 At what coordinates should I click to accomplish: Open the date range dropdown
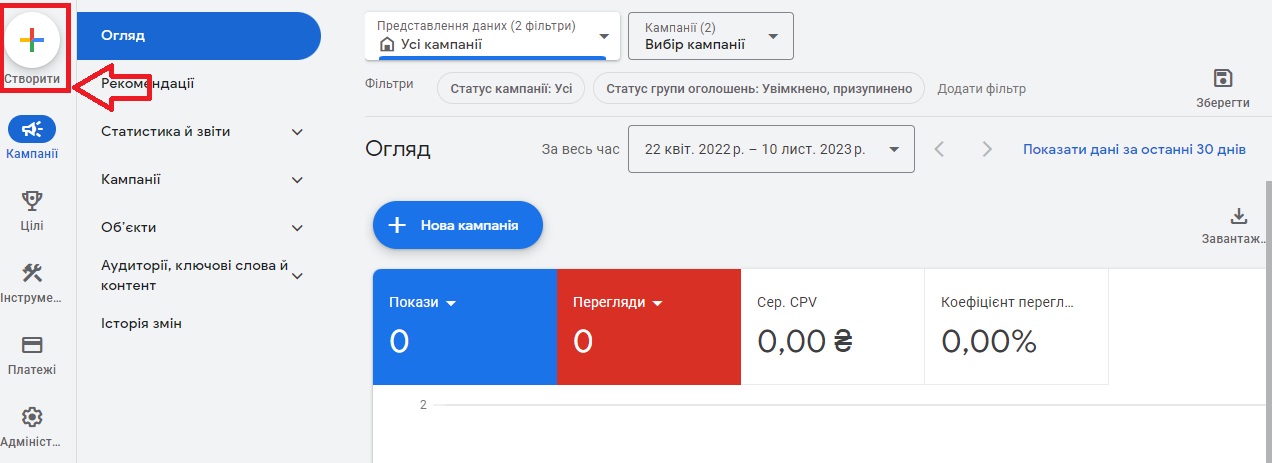[771, 149]
